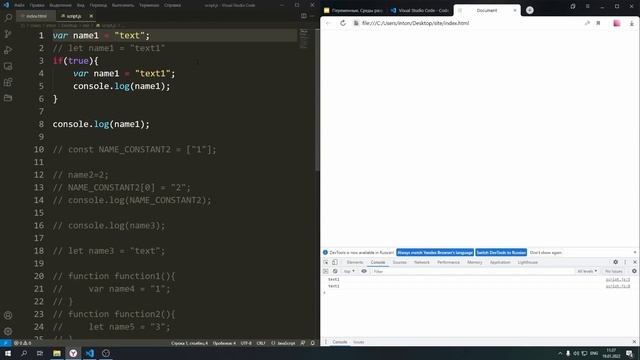Click the browser address bar URL
Screen dimensions: 640x360
click(416, 23)
